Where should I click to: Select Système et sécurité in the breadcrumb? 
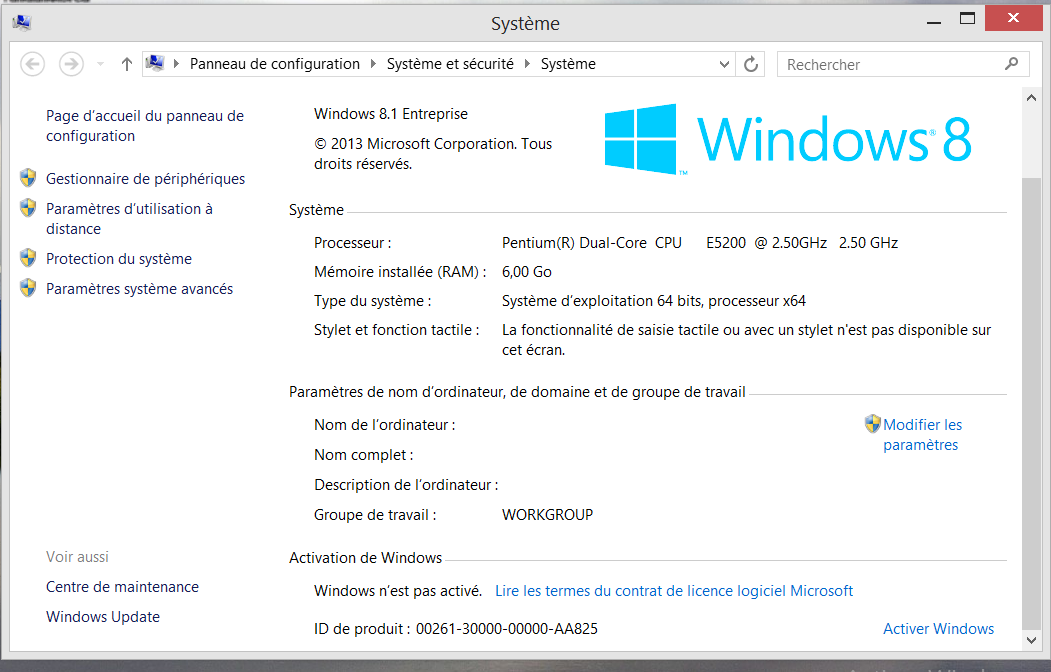pyautogui.click(x=450, y=64)
